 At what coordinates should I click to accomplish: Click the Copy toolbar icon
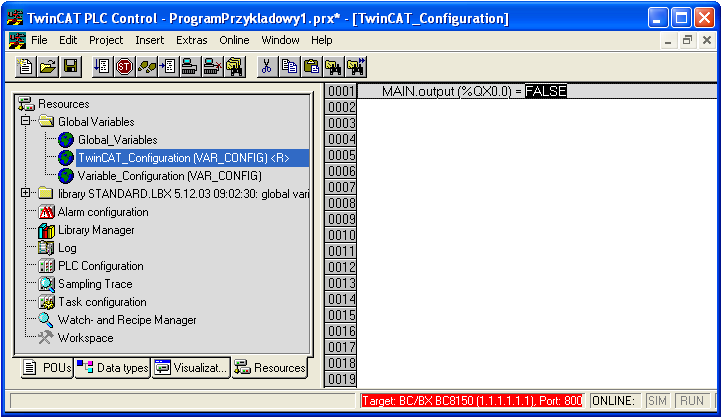point(289,67)
